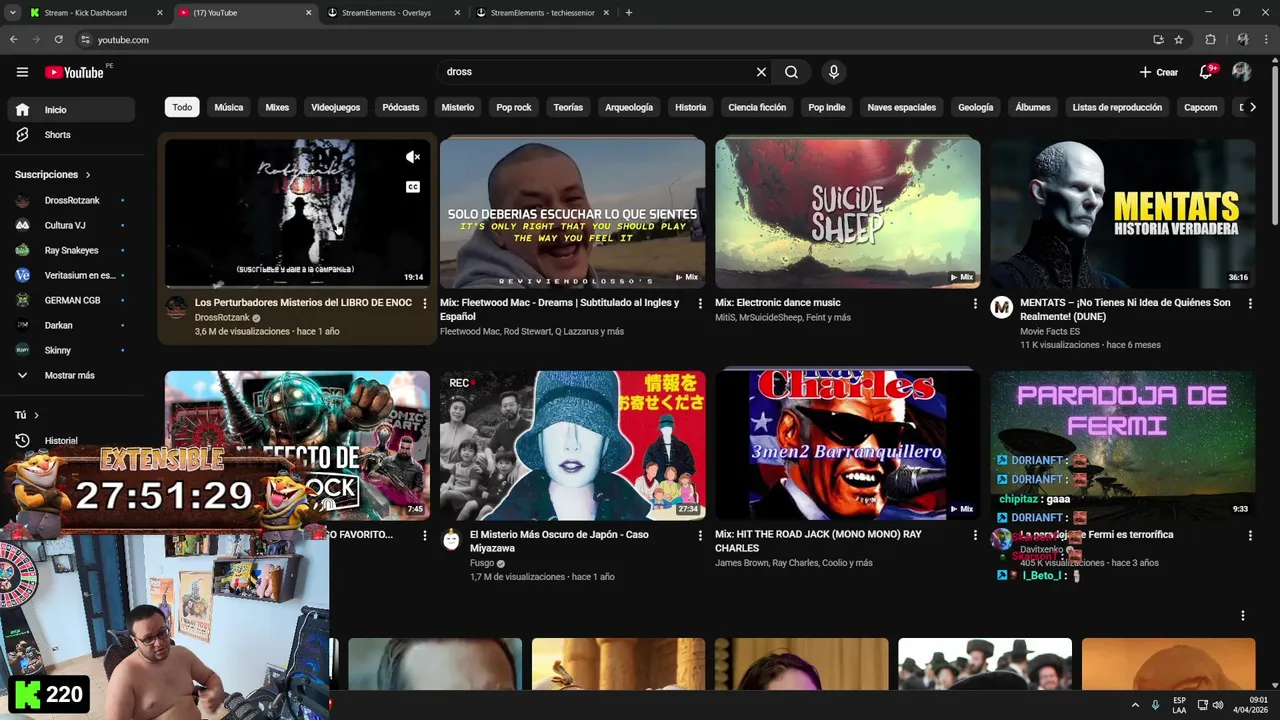Expand the Suscripciones section
Image resolution: width=1280 pixels, height=720 pixels.
(x=53, y=174)
